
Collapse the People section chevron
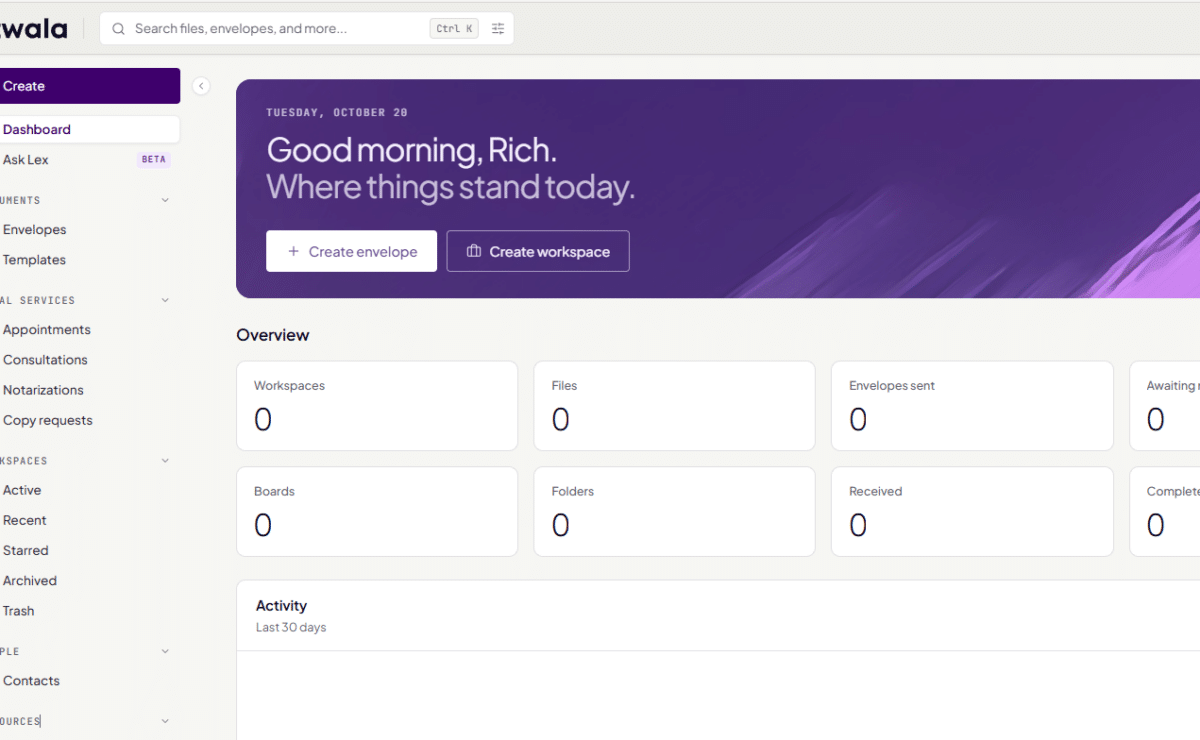[165, 651]
